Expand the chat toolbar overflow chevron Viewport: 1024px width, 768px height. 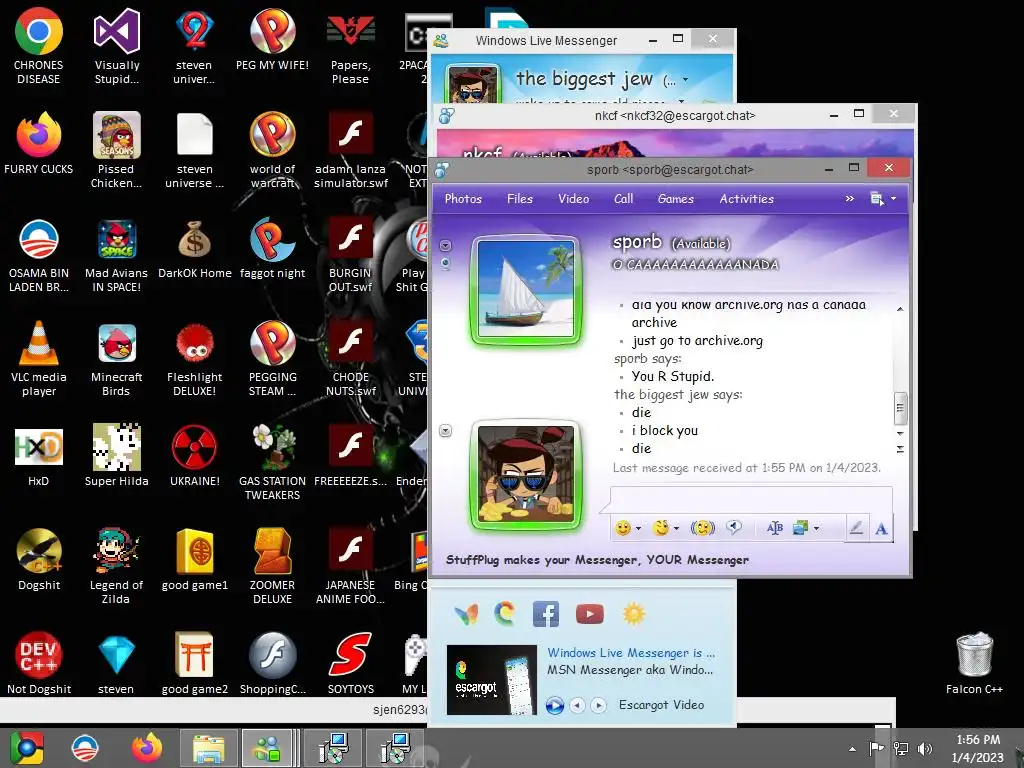tap(850, 199)
